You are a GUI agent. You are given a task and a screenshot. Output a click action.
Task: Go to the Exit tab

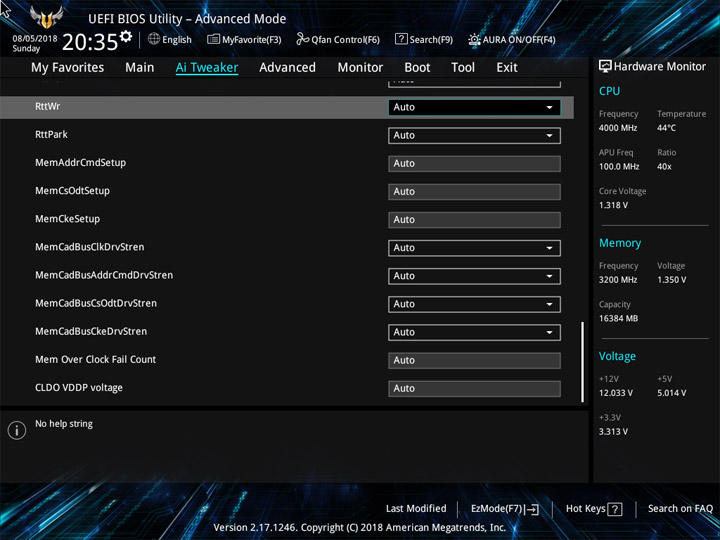click(506, 68)
